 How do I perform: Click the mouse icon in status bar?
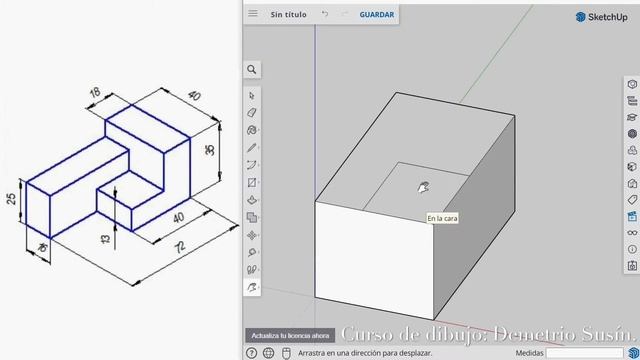click(x=287, y=353)
